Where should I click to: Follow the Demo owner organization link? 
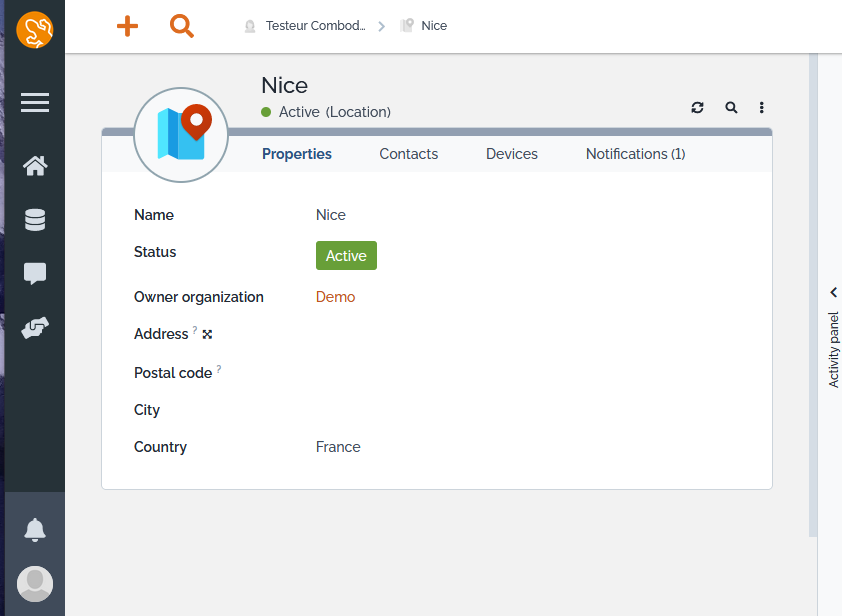click(x=335, y=297)
